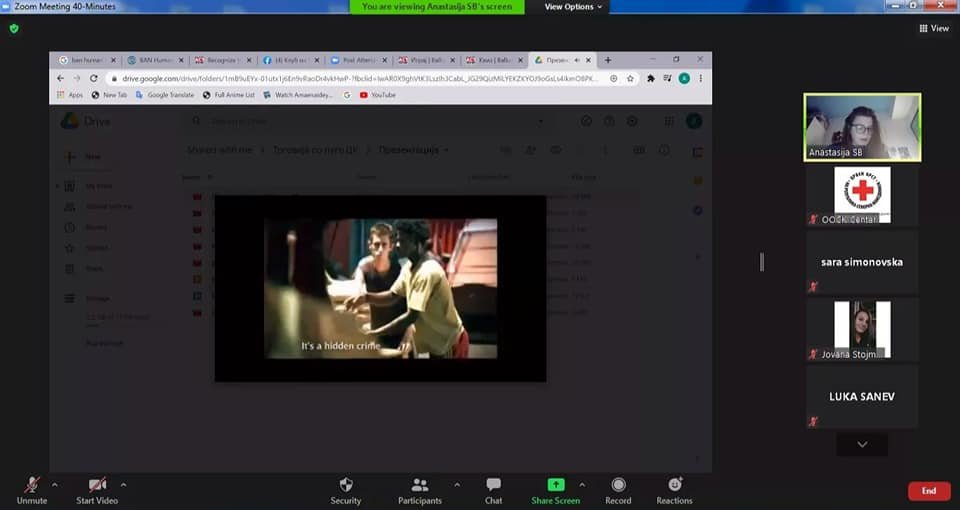This screenshot has width=960, height=510.
Task: Open video options arrow next to Start Video
Action: pos(123,485)
